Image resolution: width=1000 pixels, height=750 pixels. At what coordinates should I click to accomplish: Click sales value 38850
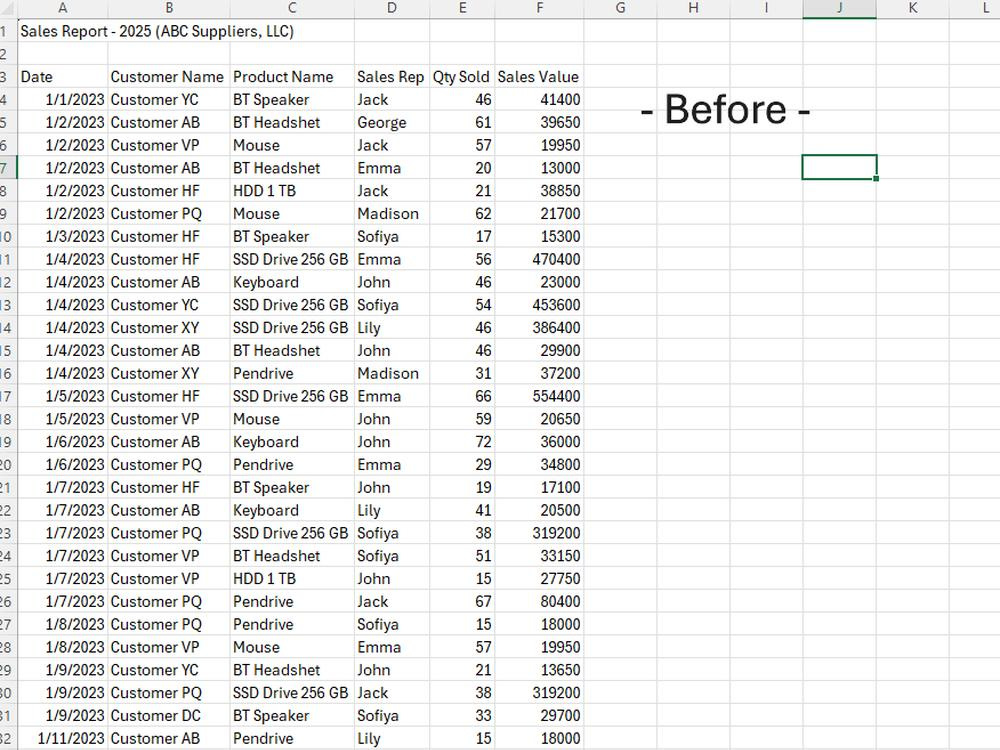(x=540, y=191)
